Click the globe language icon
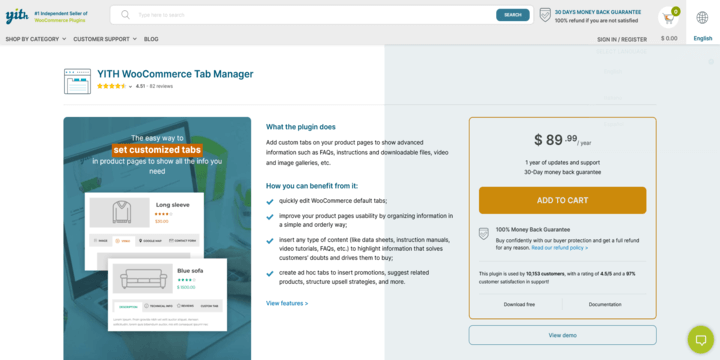The width and height of the screenshot is (720, 360). 702,17
